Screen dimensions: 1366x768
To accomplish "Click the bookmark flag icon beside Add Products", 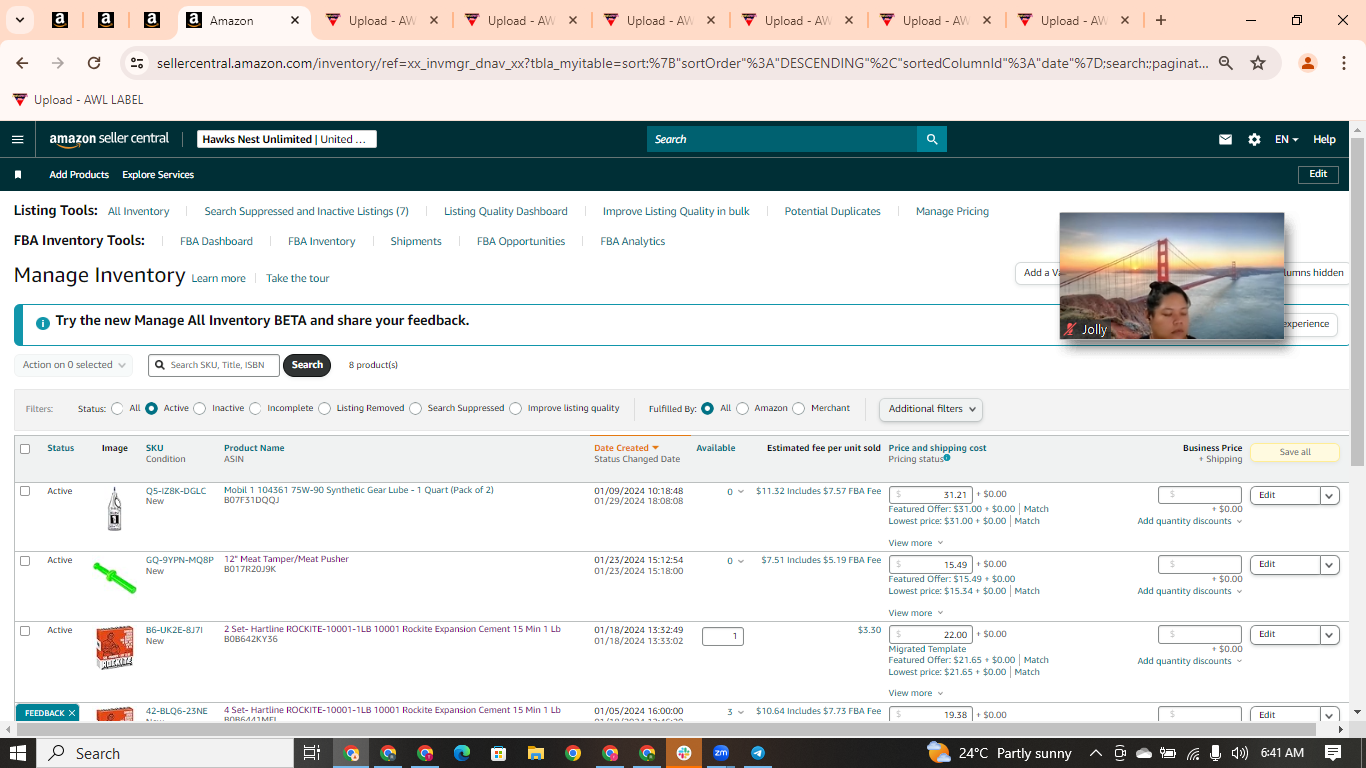I will point(18,175).
